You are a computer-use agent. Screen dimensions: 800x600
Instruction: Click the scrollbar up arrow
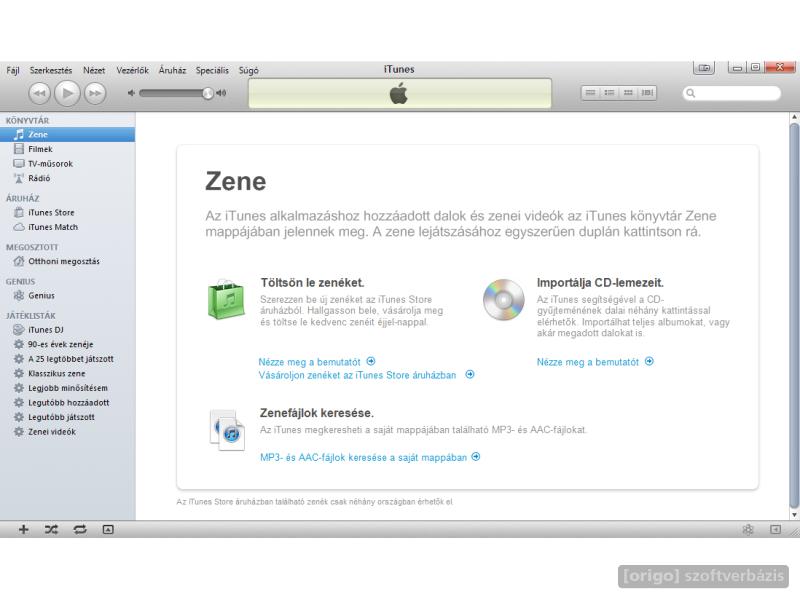[794, 118]
